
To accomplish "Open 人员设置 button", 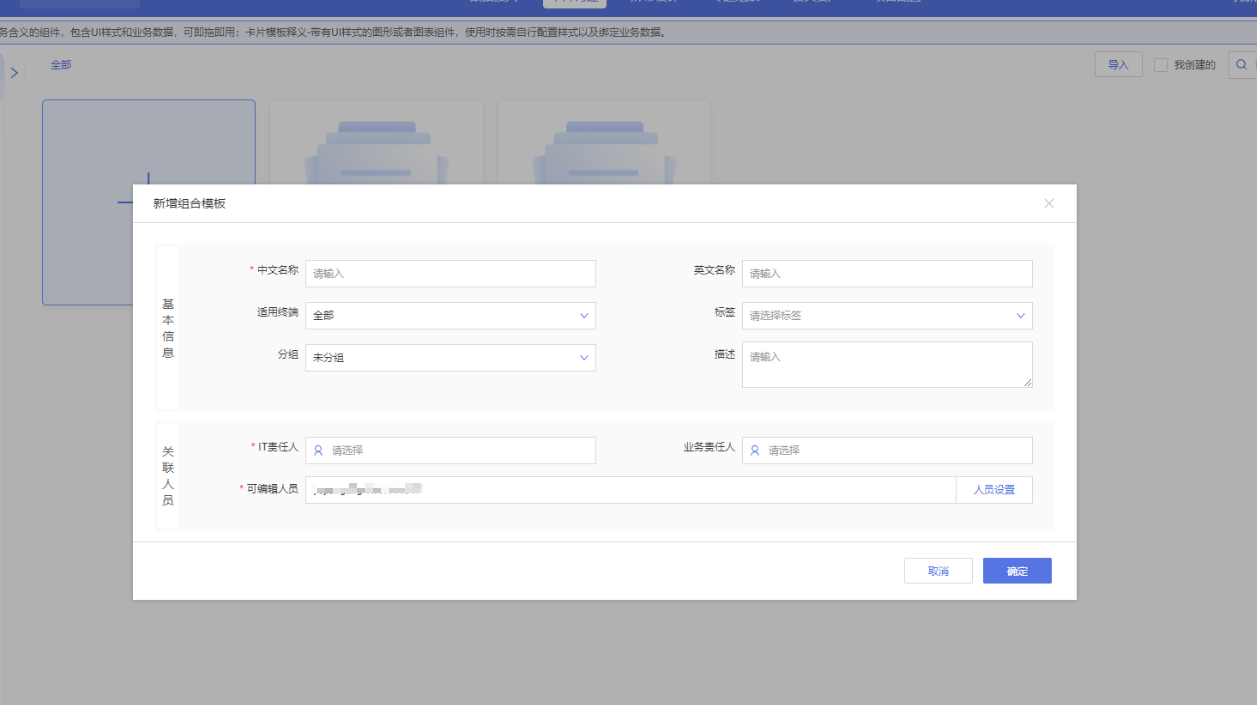I will 994,489.
